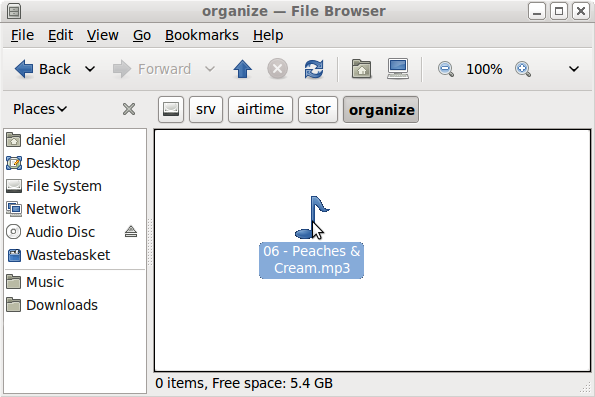
Task: Open the Bookmarks menu
Action: (x=202, y=35)
